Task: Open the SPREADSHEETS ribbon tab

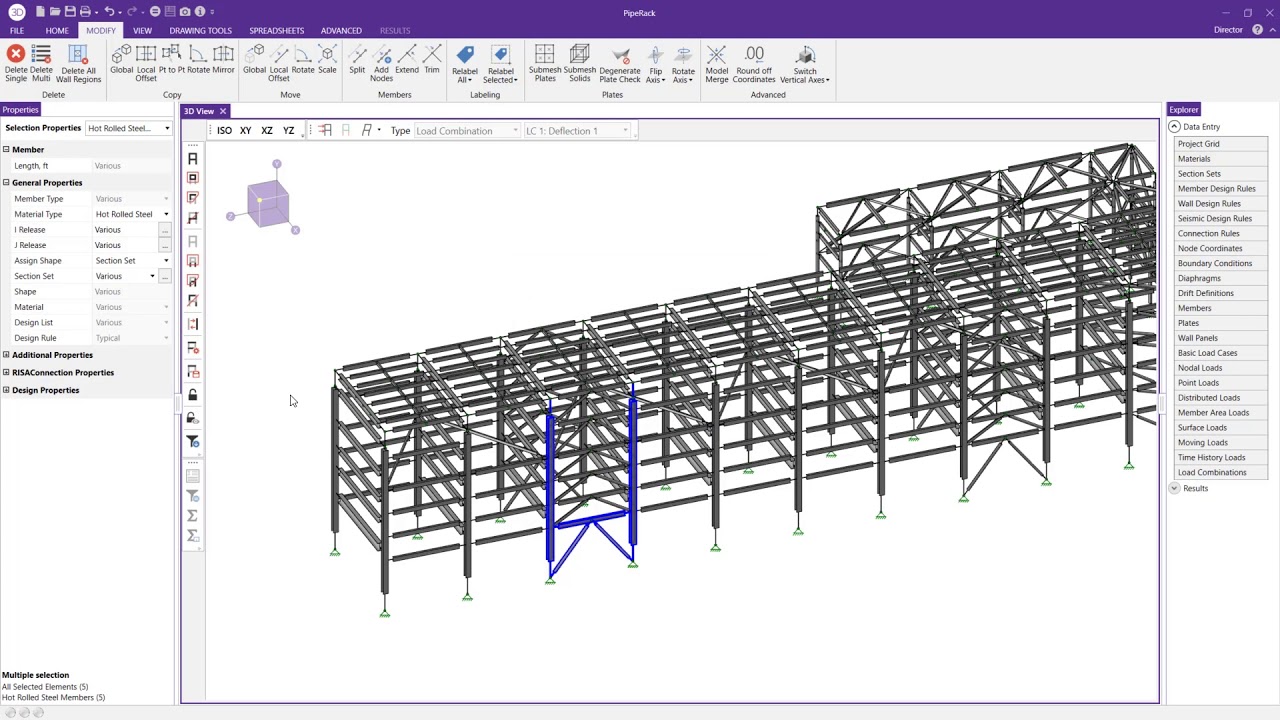Action: [x=276, y=31]
